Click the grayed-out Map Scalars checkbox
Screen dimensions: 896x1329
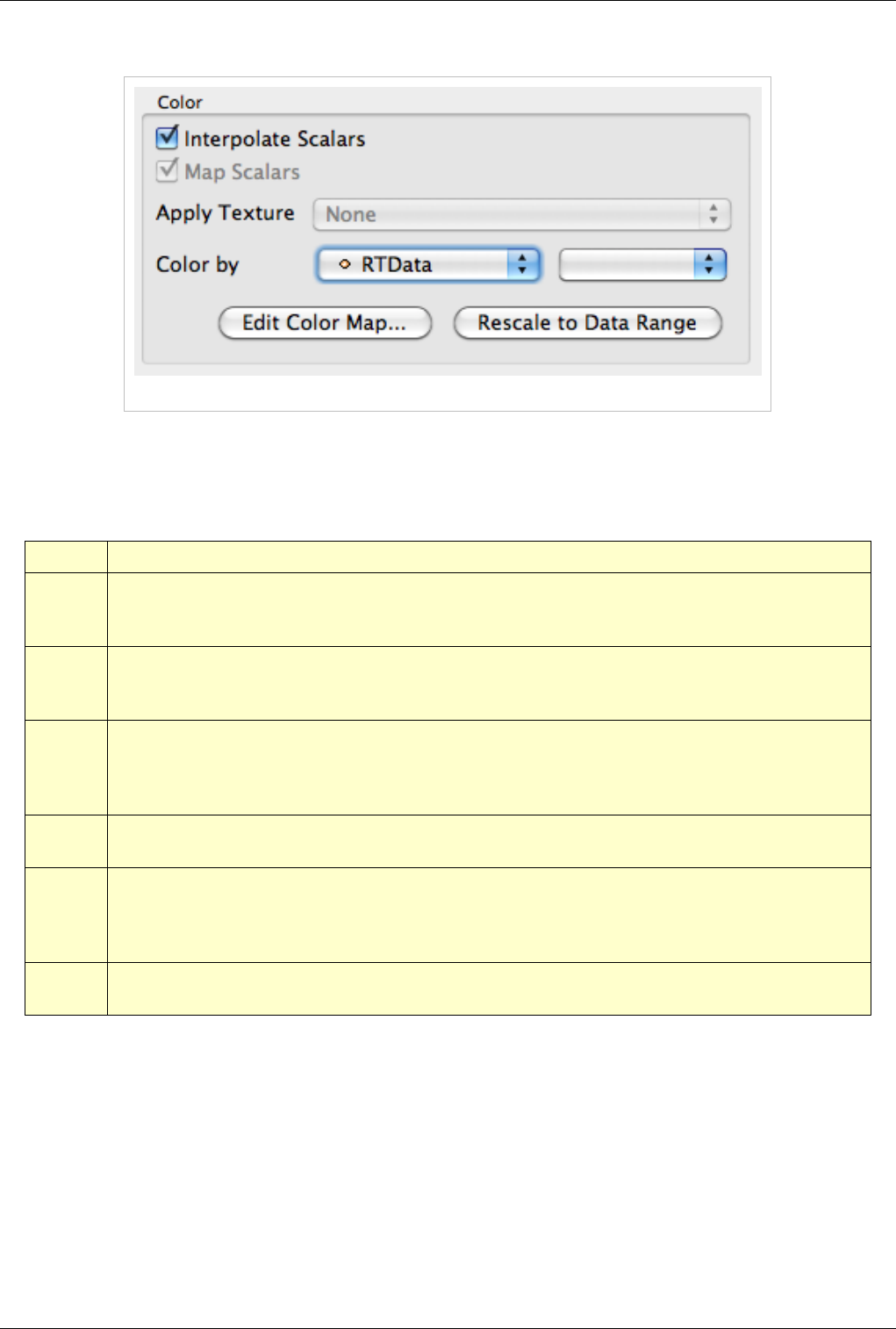[x=167, y=170]
